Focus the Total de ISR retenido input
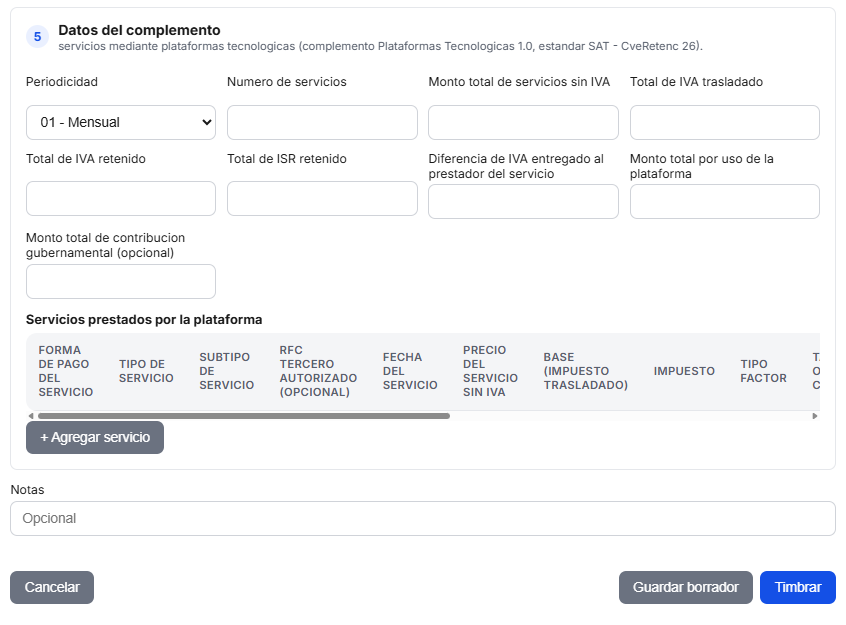The height and width of the screenshot is (625, 846). 322,199
